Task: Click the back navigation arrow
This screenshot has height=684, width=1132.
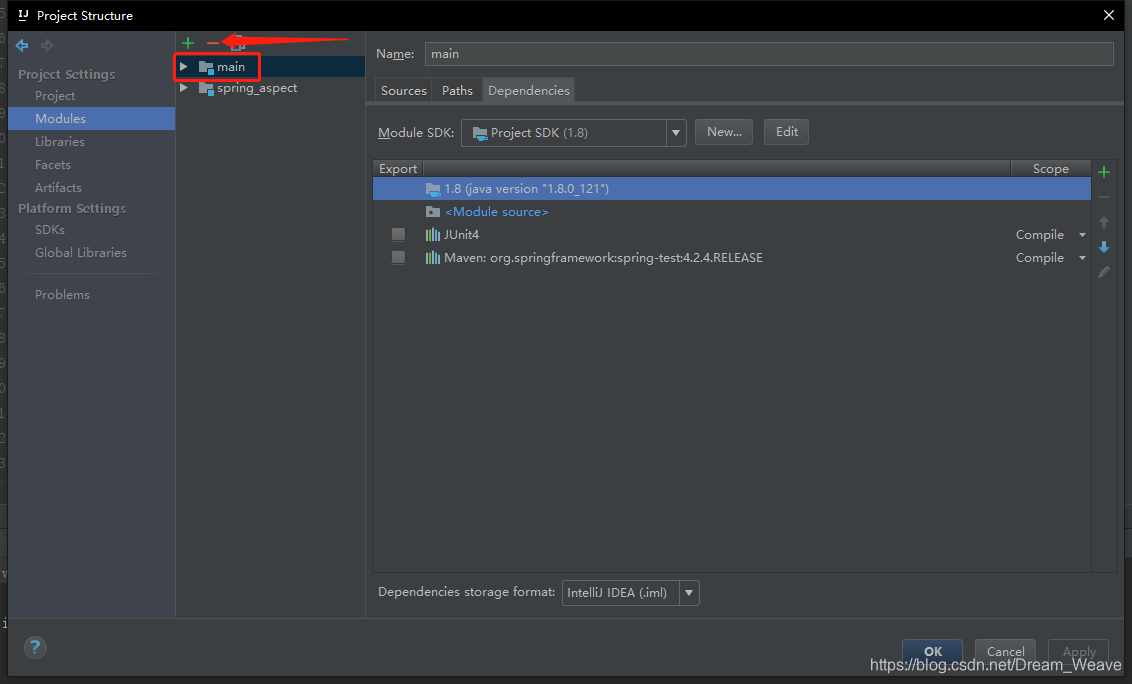Action: (x=22, y=46)
